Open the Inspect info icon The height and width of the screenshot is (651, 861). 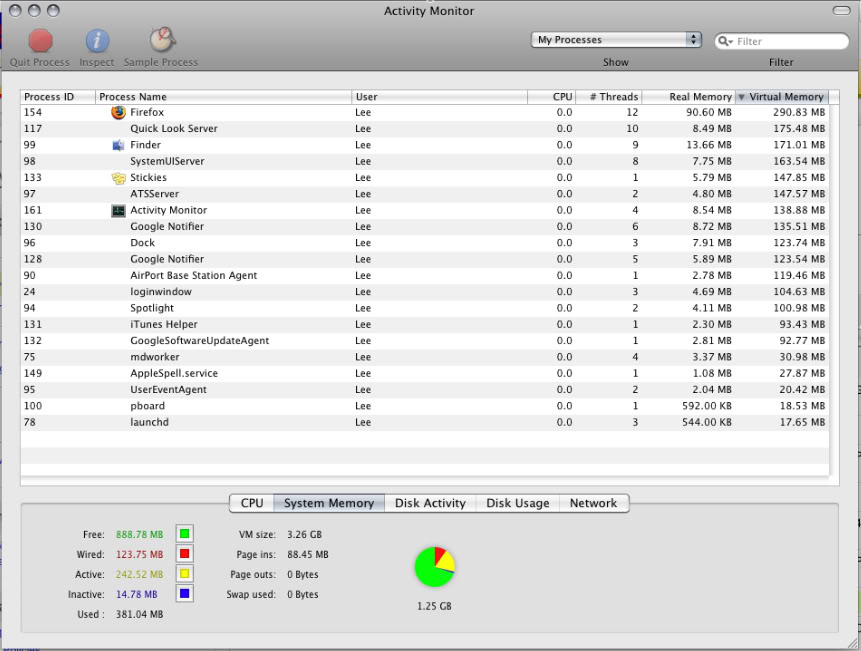(97, 40)
